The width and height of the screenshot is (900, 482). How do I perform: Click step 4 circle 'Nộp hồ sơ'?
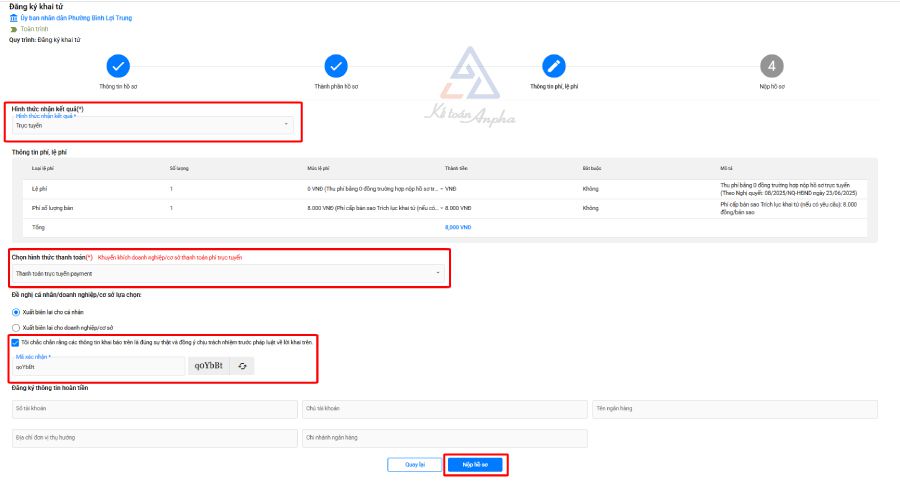771,66
